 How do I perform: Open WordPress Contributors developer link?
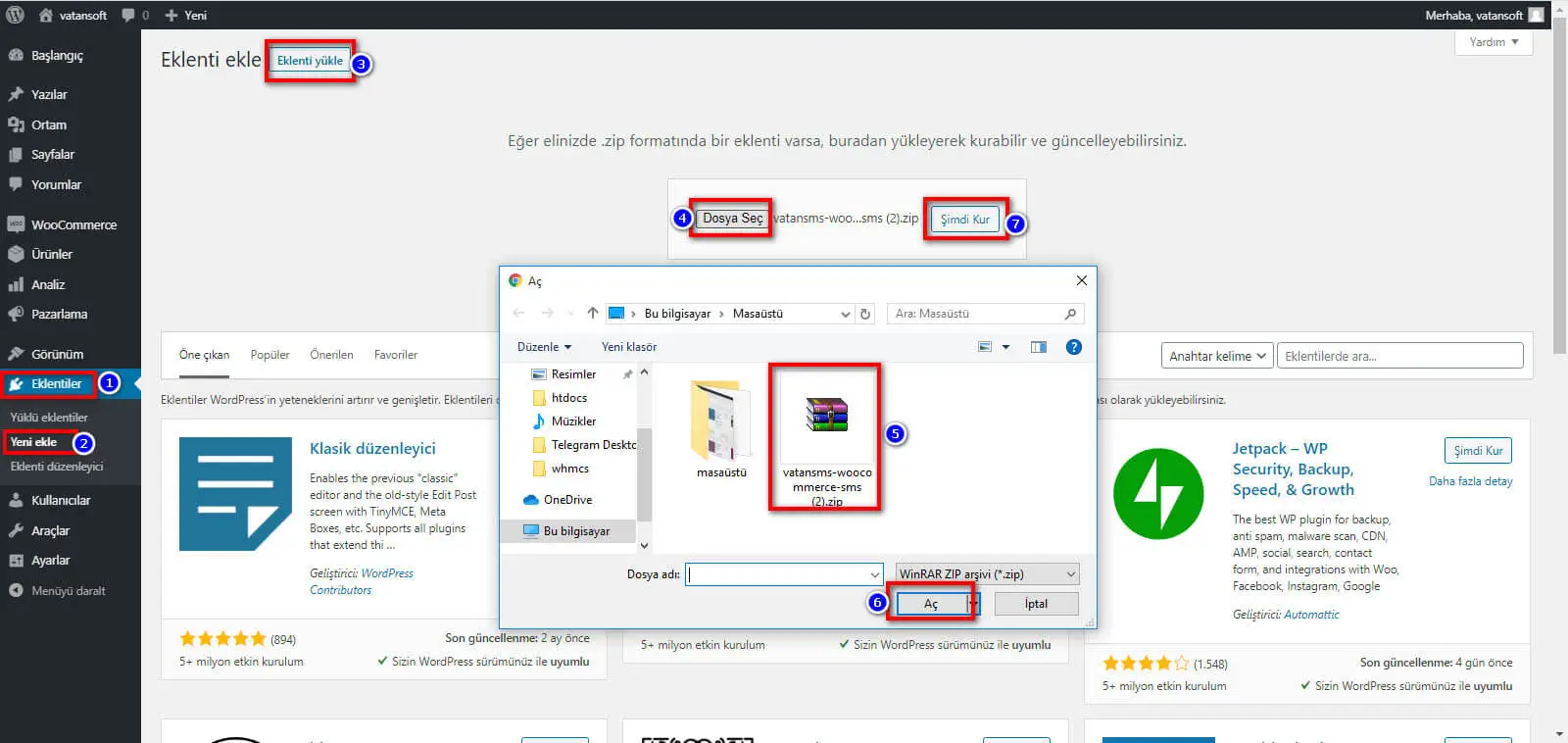362,581
